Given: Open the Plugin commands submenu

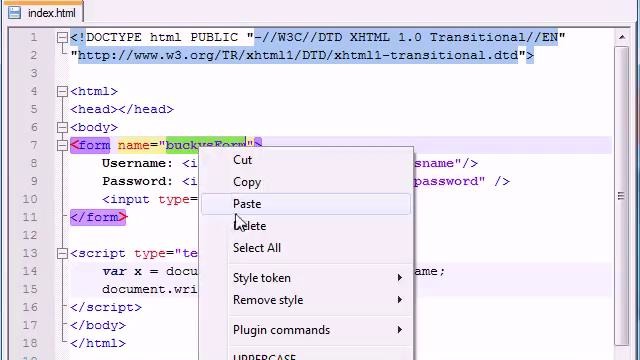Looking at the screenshot, I should (x=306, y=330).
